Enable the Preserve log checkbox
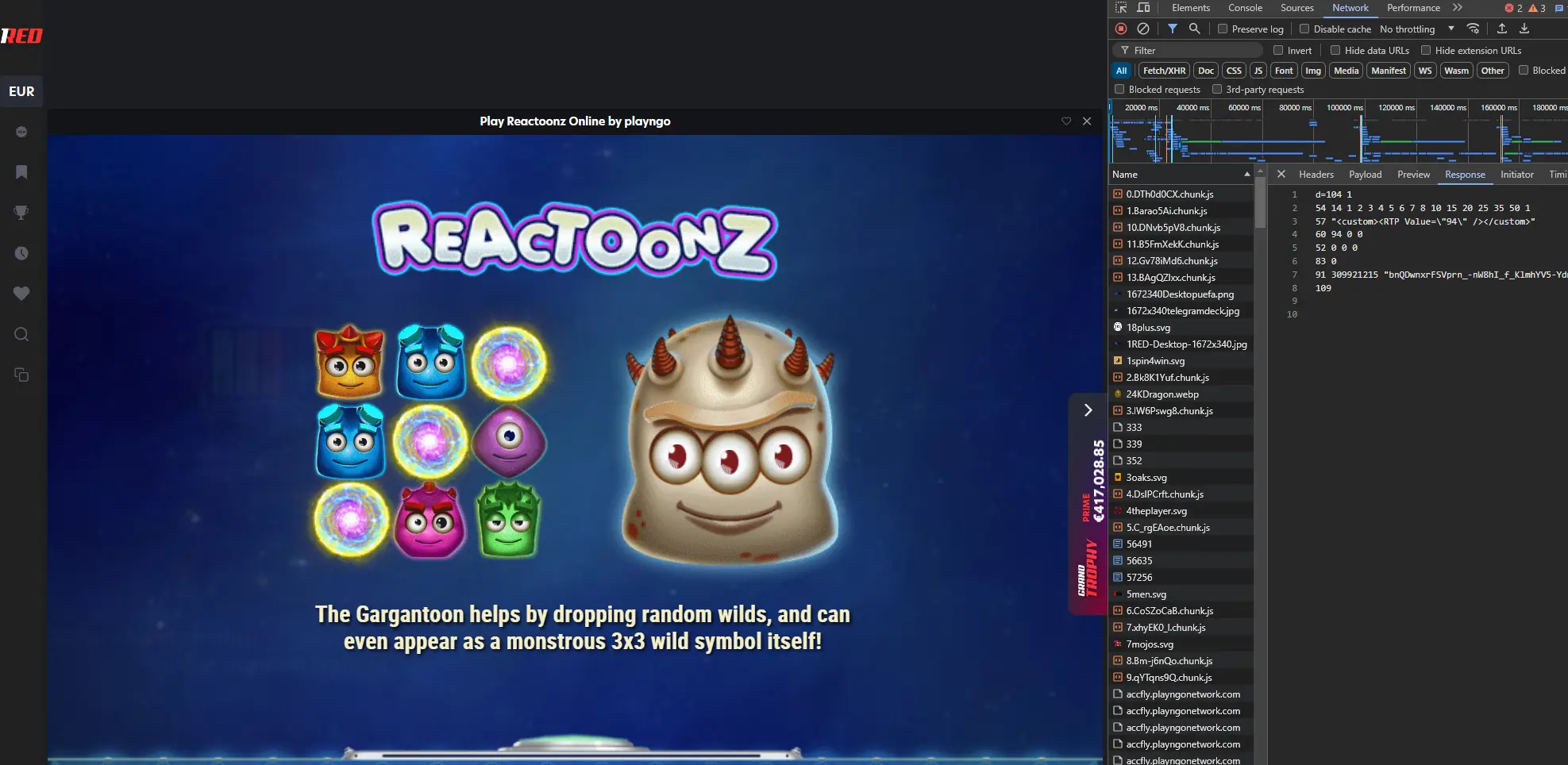This screenshot has width=1568, height=765. pos(1223,29)
